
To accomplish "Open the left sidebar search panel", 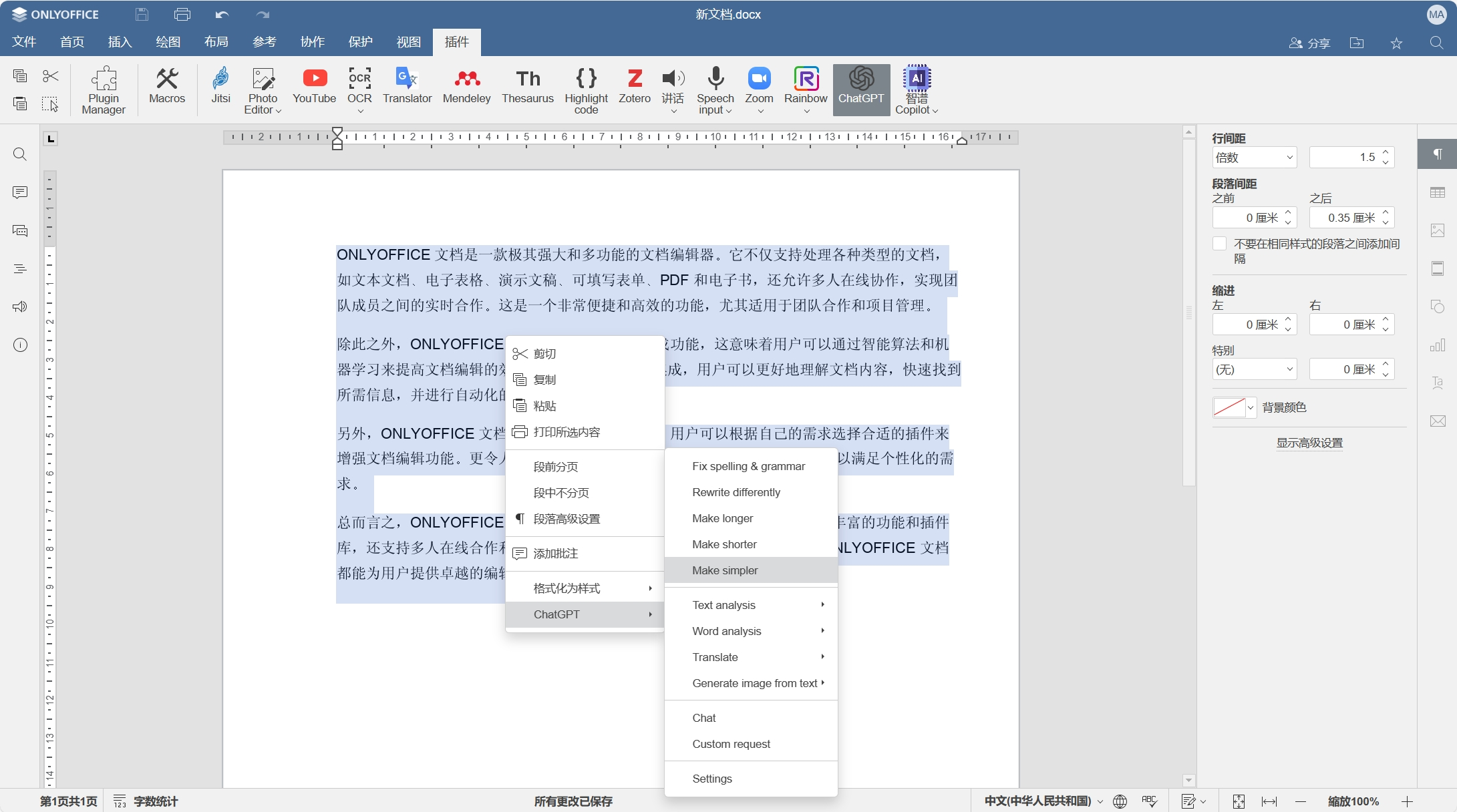I will pyautogui.click(x=20, y=154).
